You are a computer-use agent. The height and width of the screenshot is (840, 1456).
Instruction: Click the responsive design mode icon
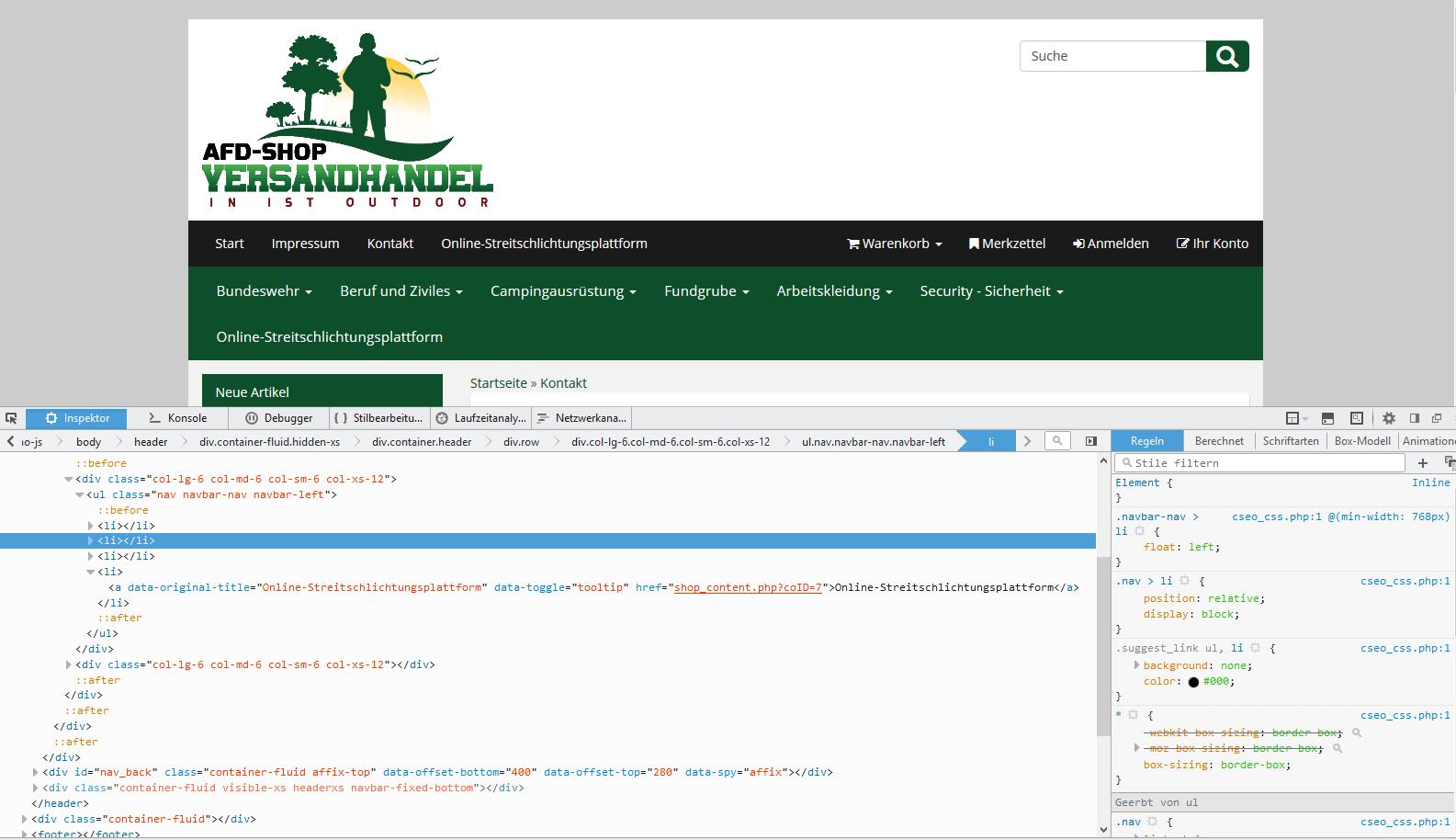click(1357, 418)
